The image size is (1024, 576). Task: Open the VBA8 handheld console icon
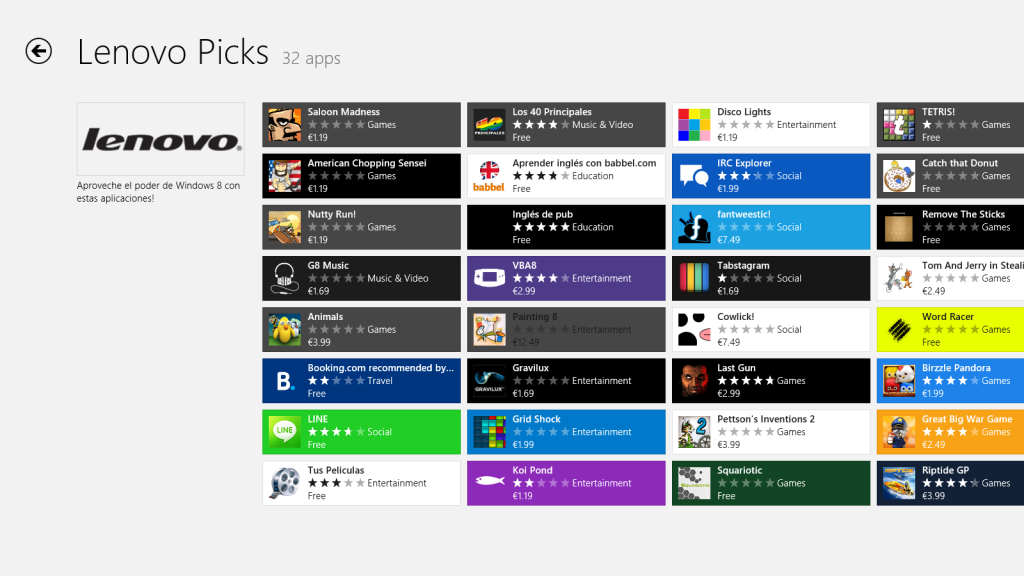[x=489, y=278]
